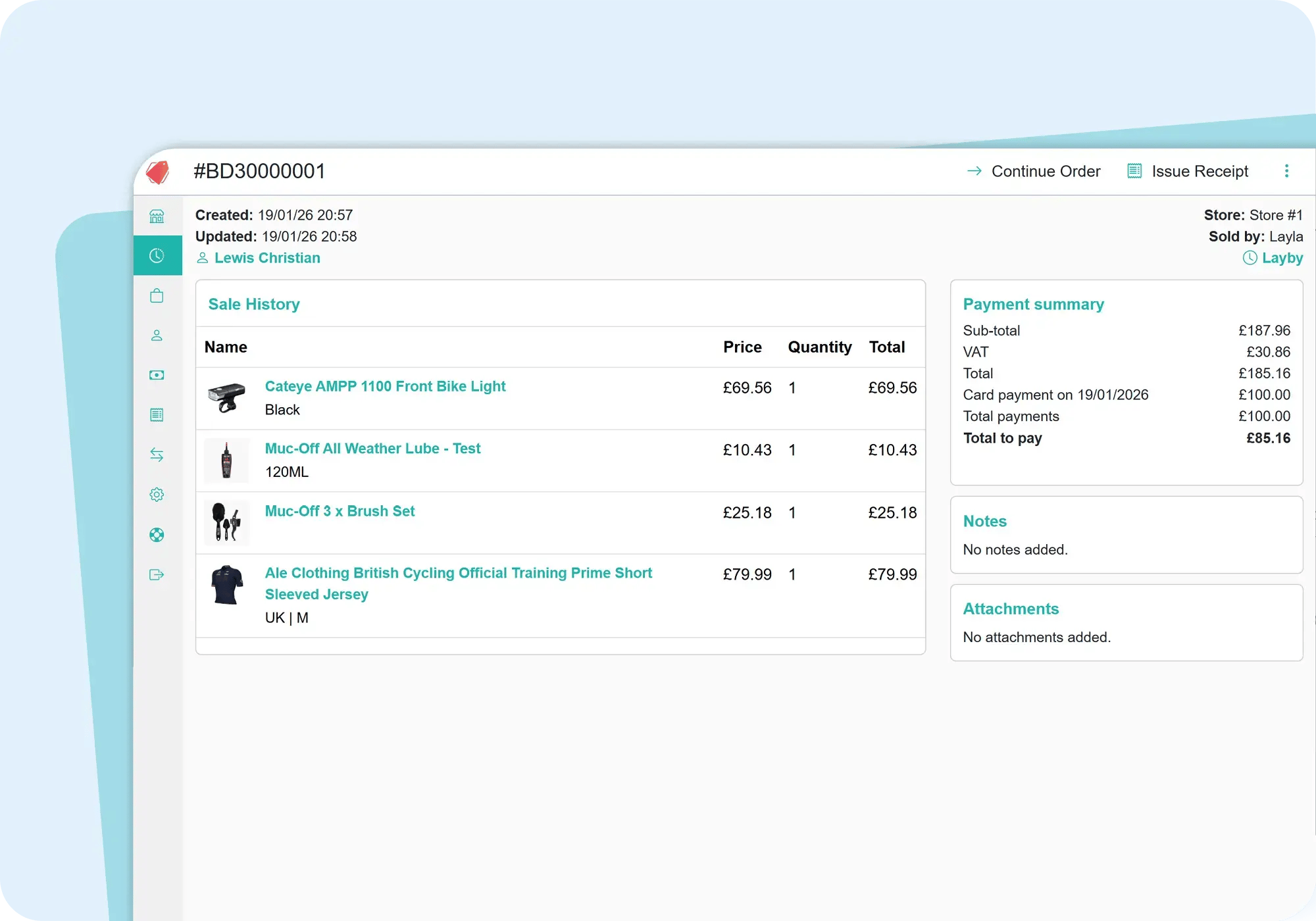
Task: Select the cash payments icon in sidebar
Action: point(157,375)
